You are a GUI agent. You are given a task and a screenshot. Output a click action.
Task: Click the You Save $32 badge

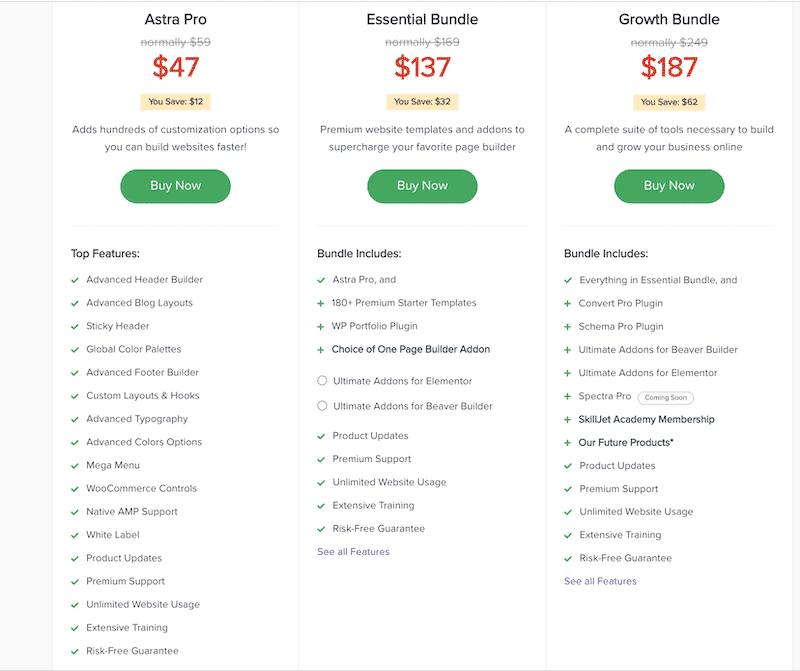pos(422,101)
